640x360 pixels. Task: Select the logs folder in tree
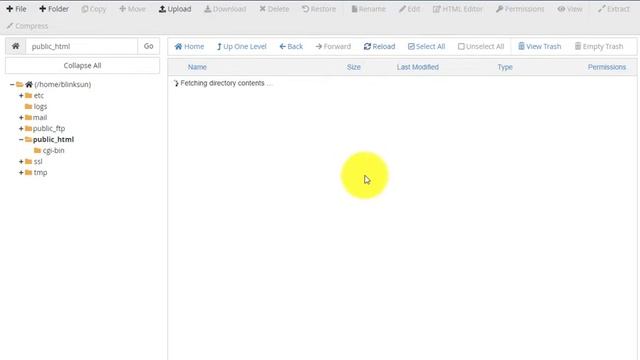pyautogui.click(x=40, y=107)
